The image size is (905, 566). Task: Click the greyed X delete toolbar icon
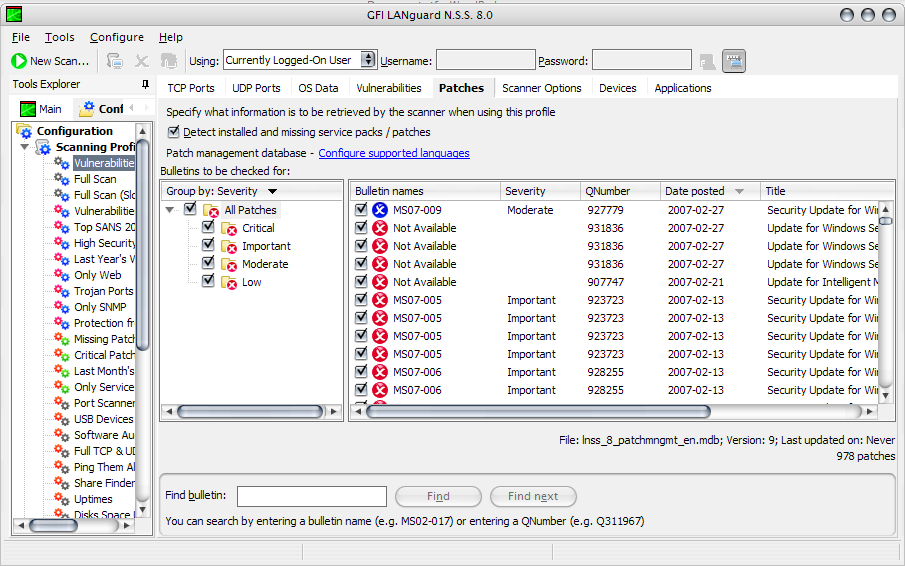pyautogui.click(x=141, y=61)
